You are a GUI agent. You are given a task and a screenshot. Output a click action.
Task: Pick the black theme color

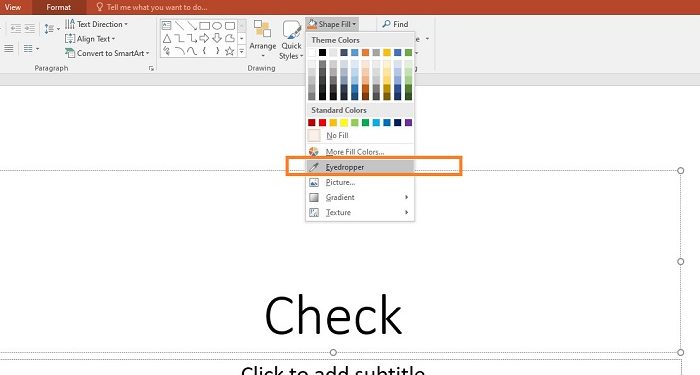click(322, 53)
